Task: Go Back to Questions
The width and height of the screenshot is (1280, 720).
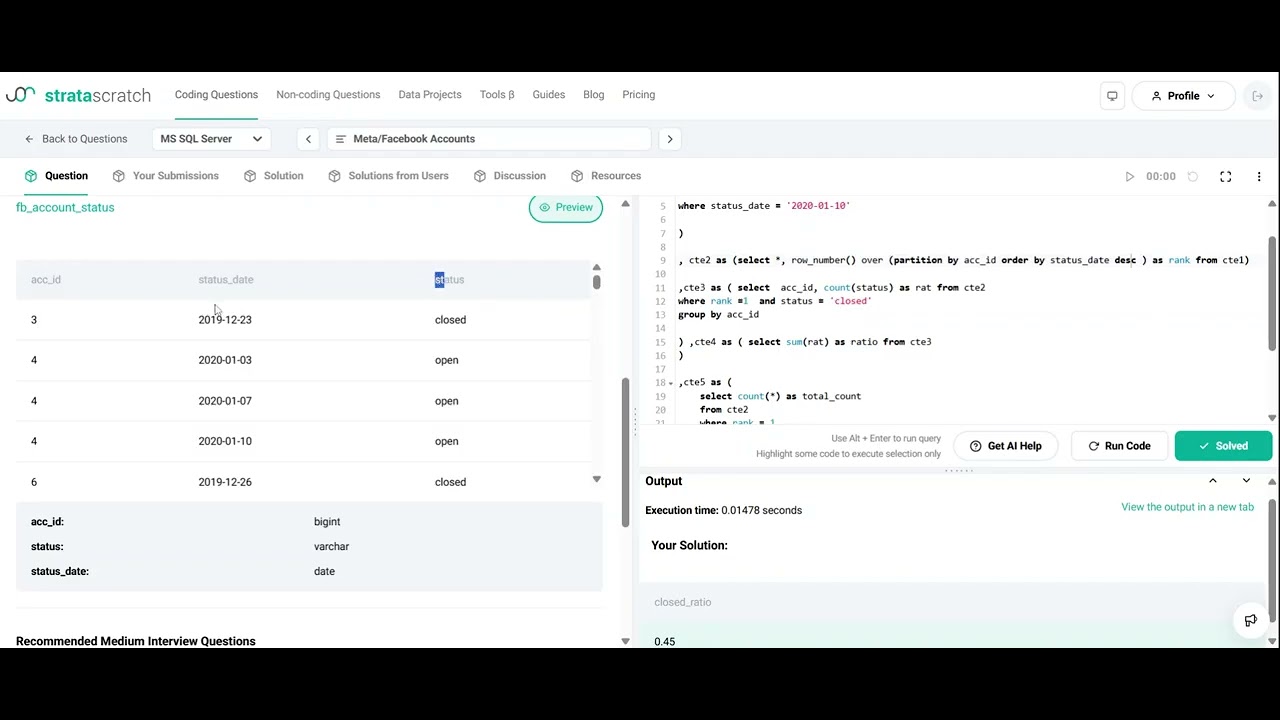Action: pyautogui.click(x=76, y=139)
